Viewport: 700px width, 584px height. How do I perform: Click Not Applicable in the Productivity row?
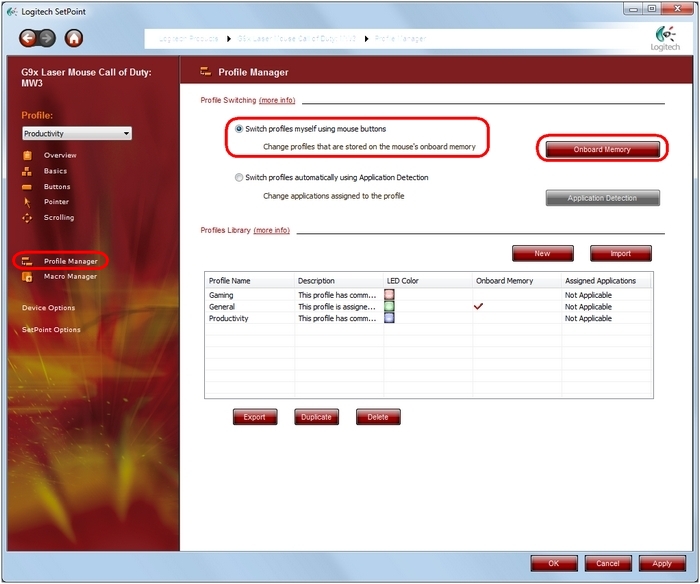click(x=588, y=318)
